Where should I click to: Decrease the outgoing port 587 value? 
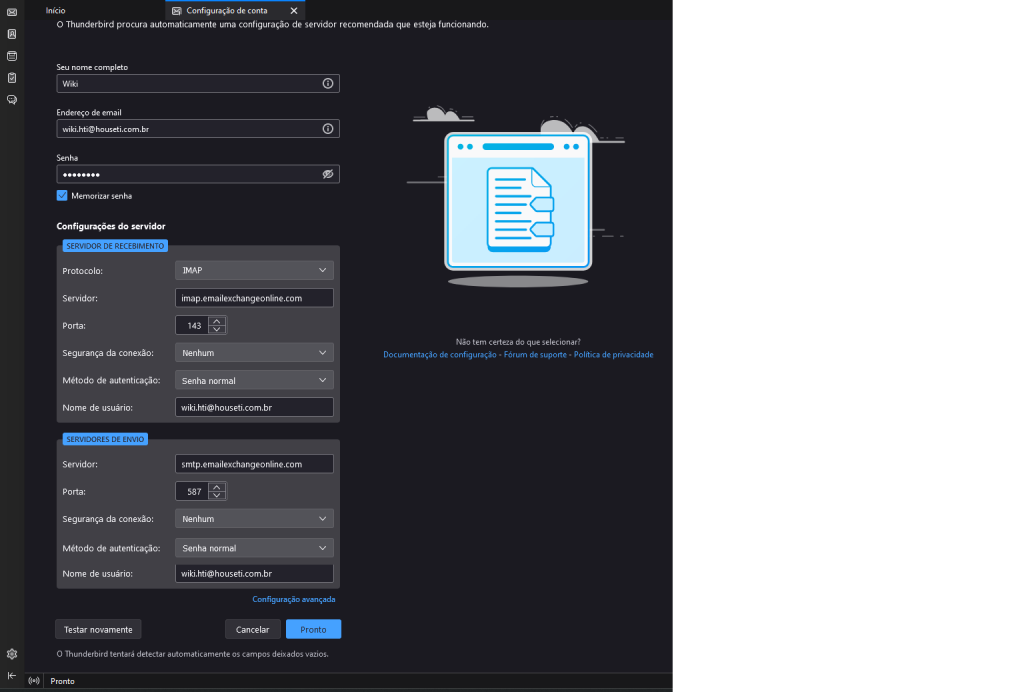point(217,495)
